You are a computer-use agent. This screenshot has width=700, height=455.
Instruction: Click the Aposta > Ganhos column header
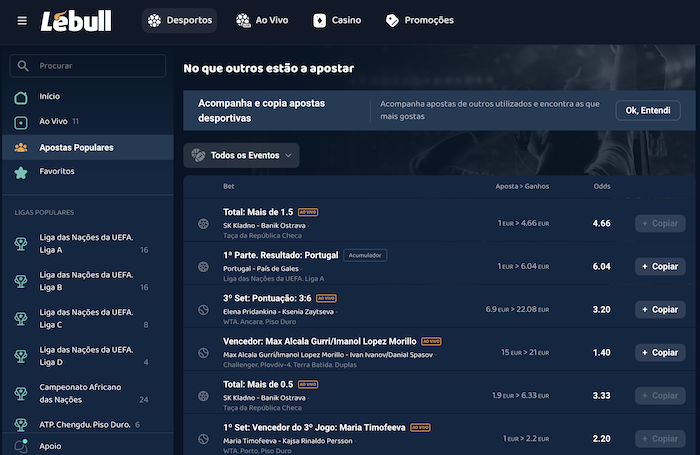522,186
